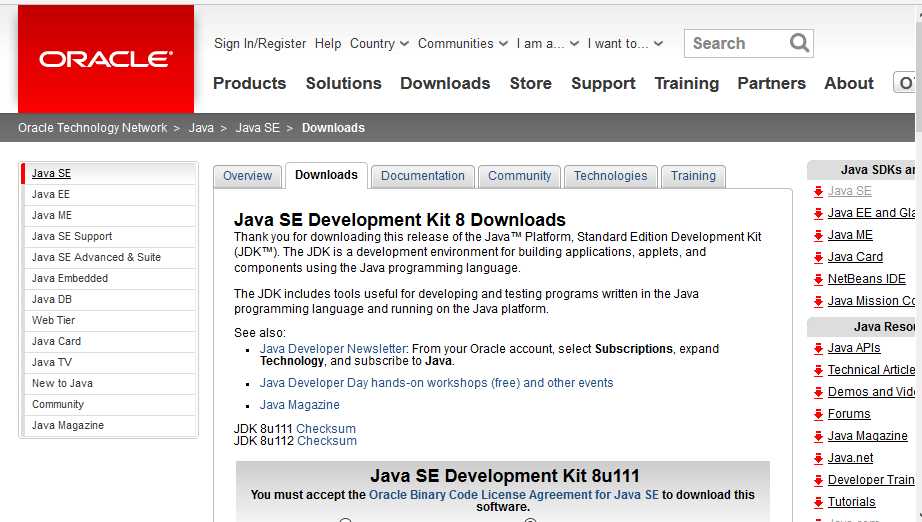This screenshot has width=922, height=522.
Task: Open NetBeans IDE link in right sidebar
Action: tap(867, 279)
